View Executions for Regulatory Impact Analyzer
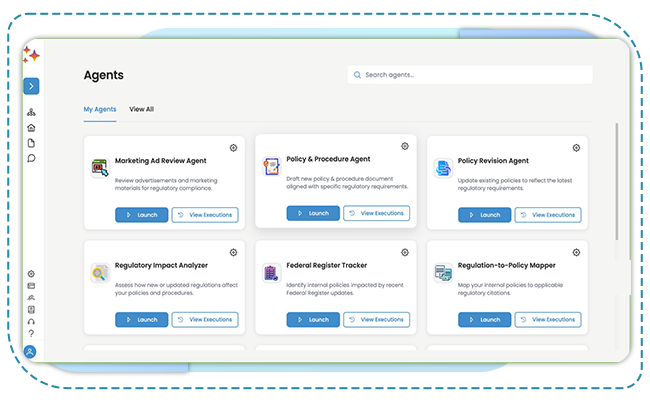Screen dimensions: 650x400 (x=205, y=320)
